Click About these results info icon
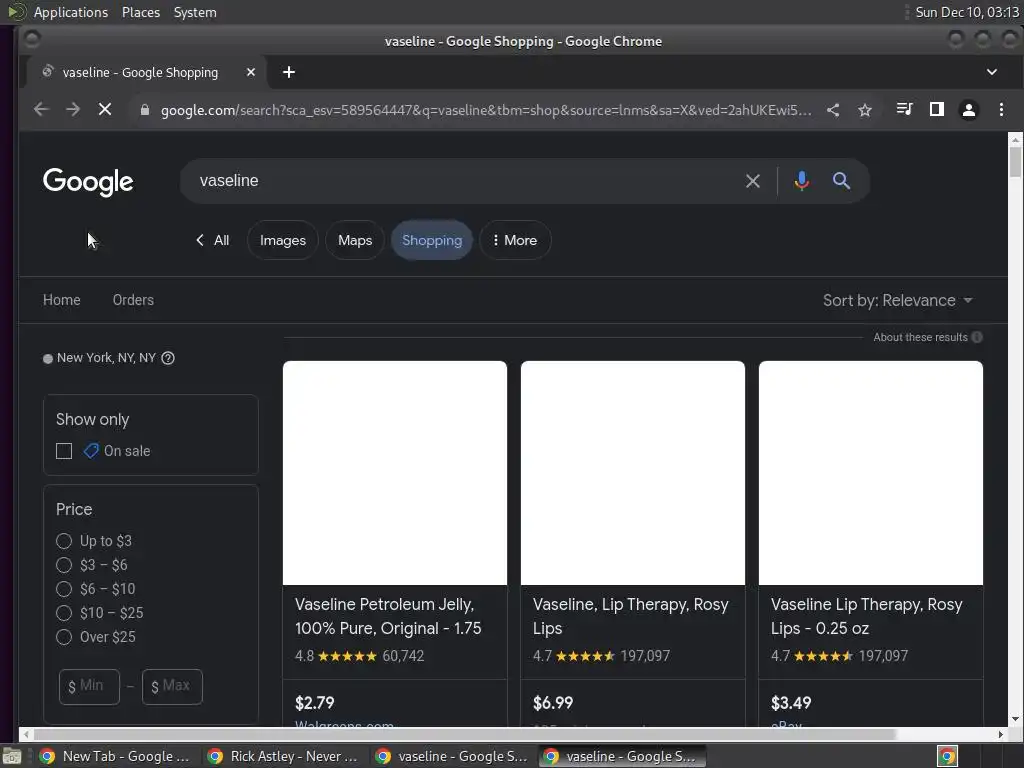 click(x=977, y=337)
